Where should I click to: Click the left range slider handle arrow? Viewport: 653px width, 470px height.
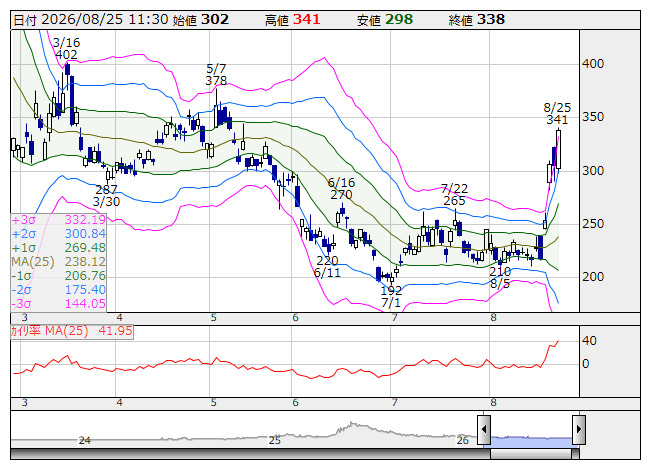point(484,429)
